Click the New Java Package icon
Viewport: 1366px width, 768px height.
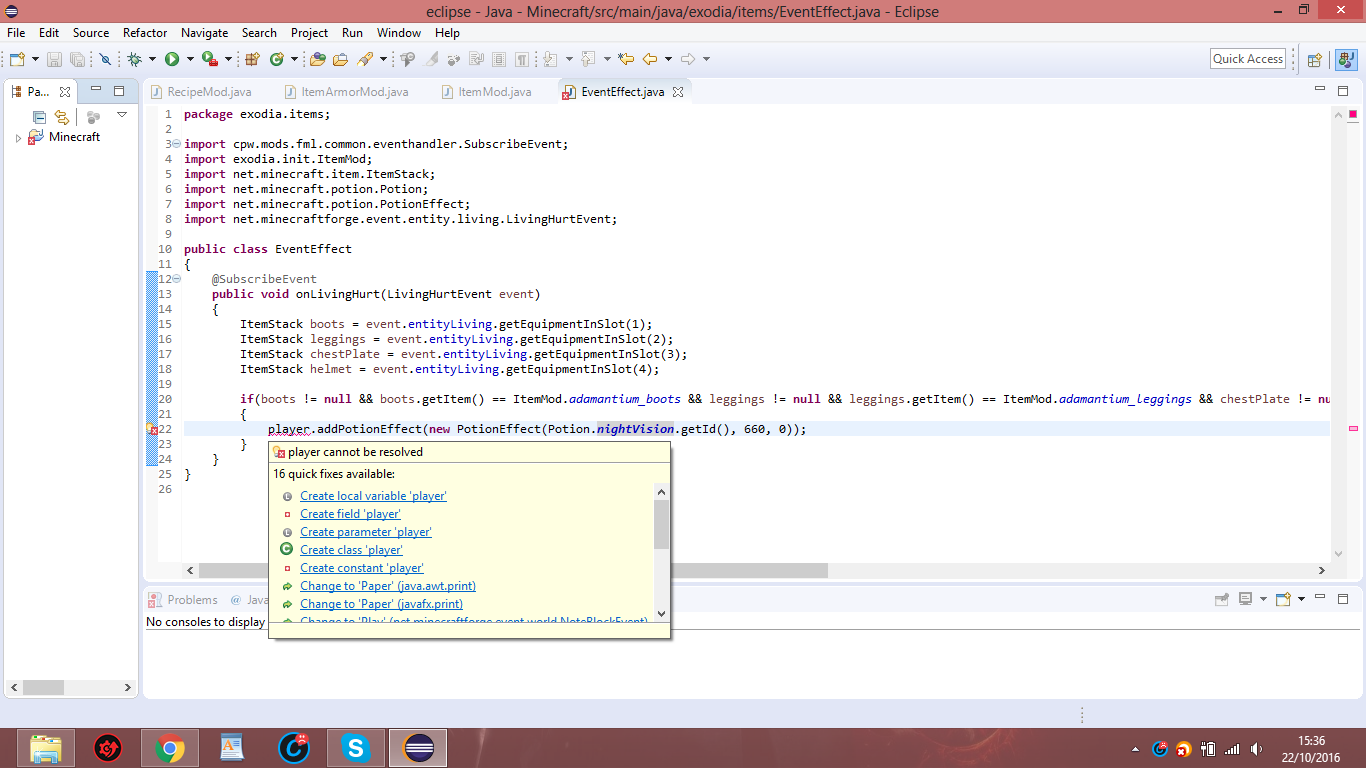(252, 60)
